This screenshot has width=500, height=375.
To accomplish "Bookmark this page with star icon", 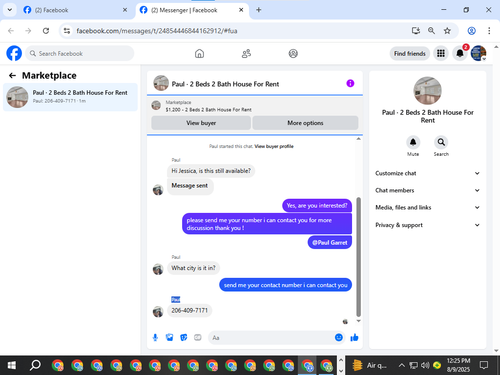I will click(447, 31).
